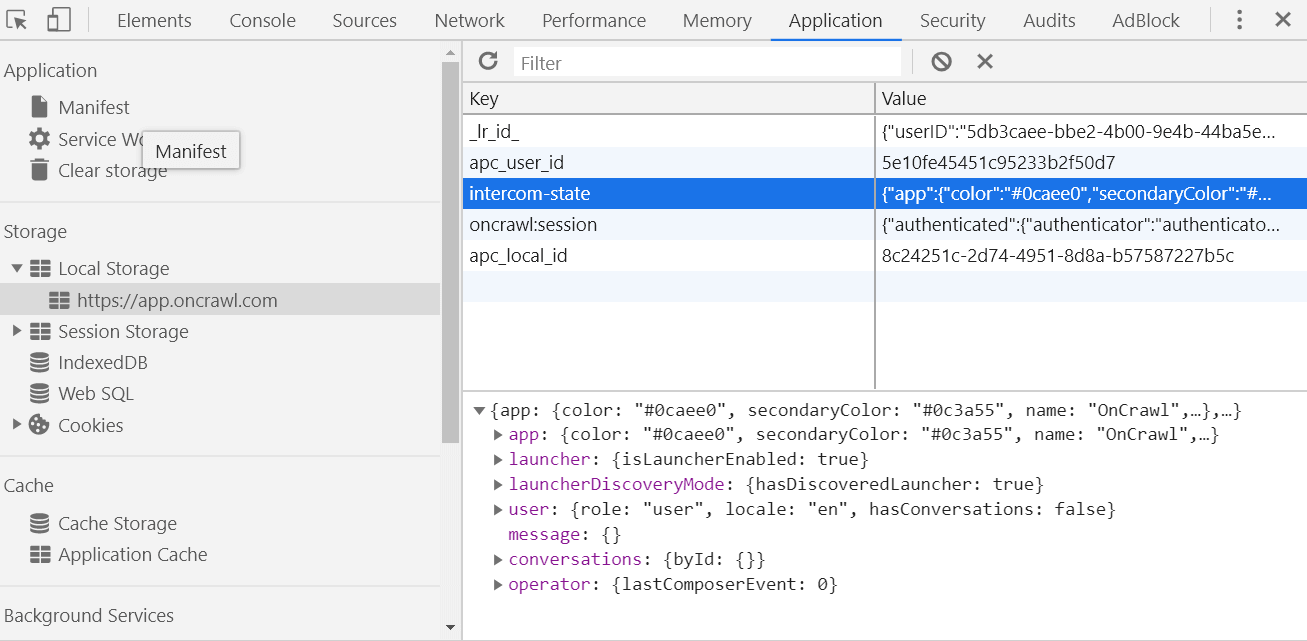Expand the launcher object property

[x=498, y=459]
